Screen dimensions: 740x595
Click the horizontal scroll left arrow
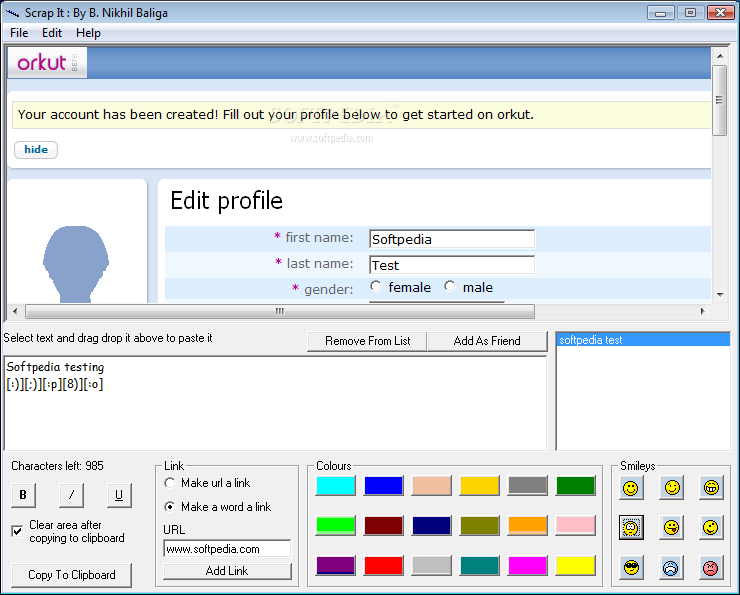[15, 311]
